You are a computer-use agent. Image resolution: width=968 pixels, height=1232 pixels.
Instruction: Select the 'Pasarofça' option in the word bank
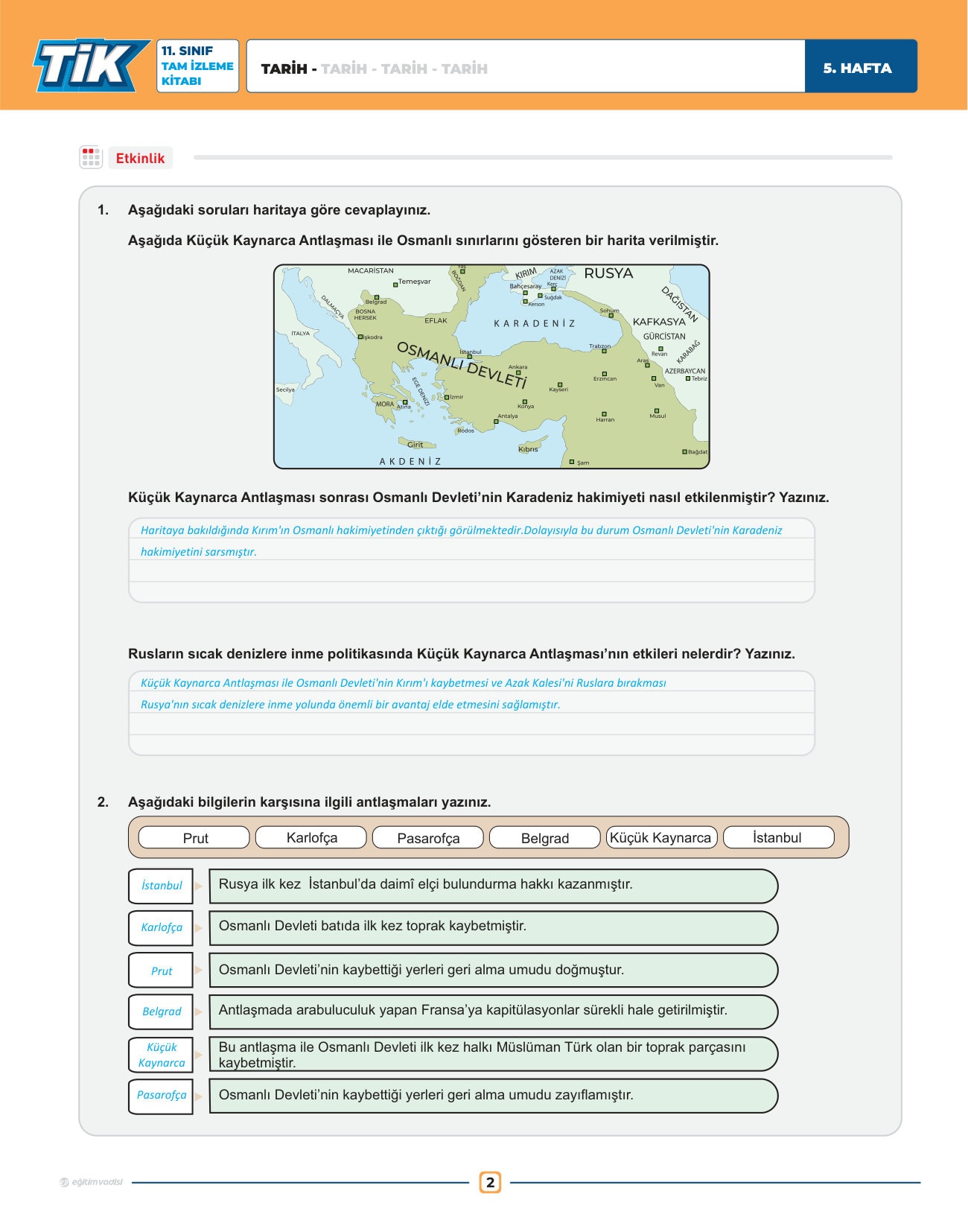[x=428, y=838]
